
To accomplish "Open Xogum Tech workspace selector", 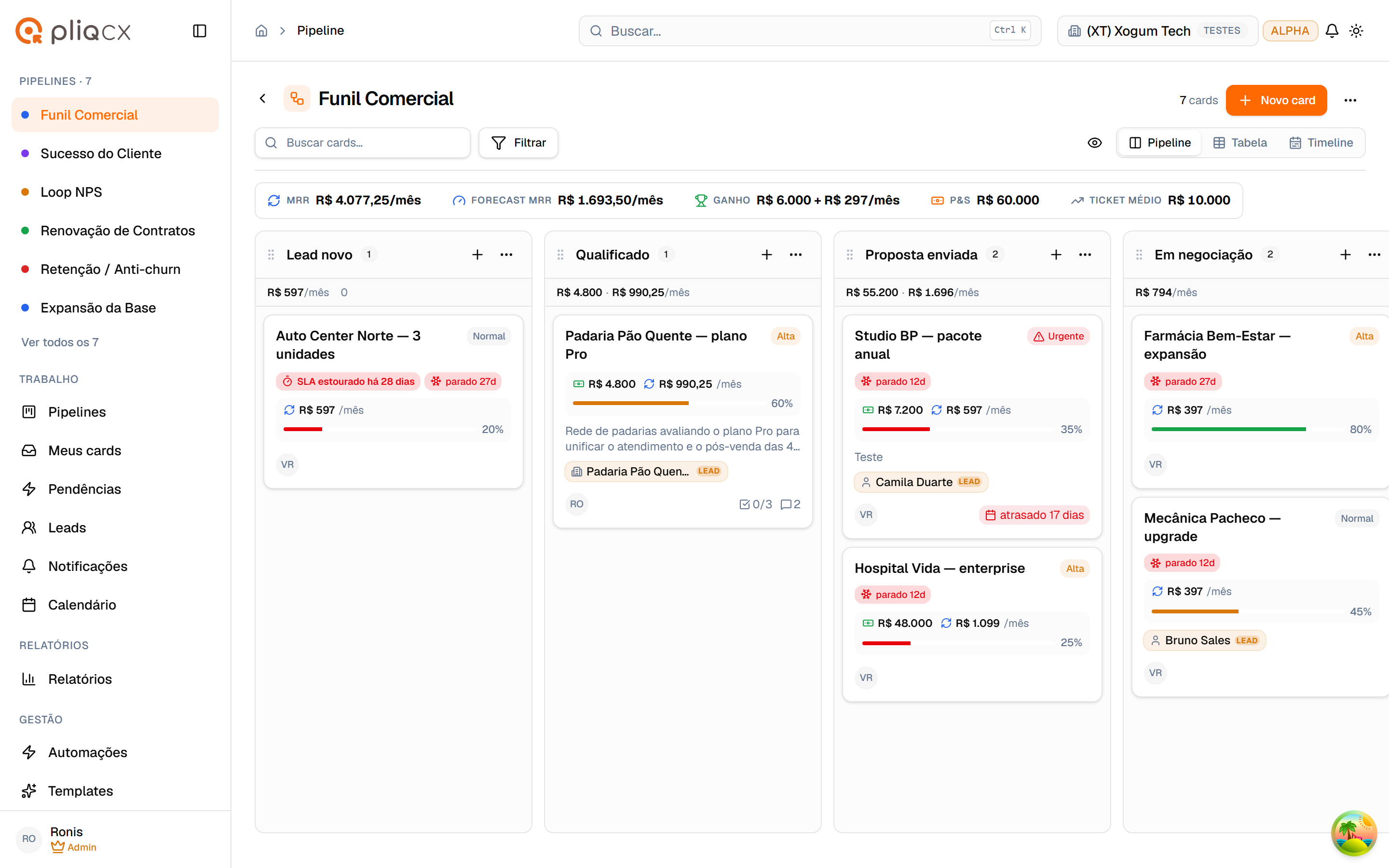I will [1157, 30].
